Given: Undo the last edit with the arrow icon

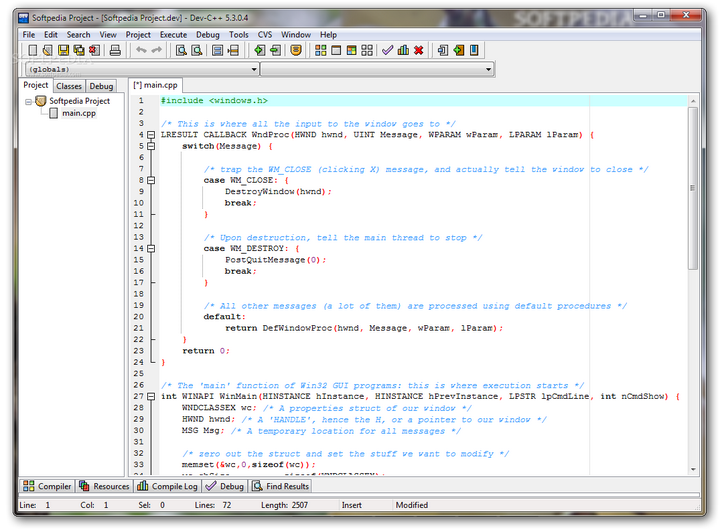Looking at the screenshot, I should pos(141,50).
